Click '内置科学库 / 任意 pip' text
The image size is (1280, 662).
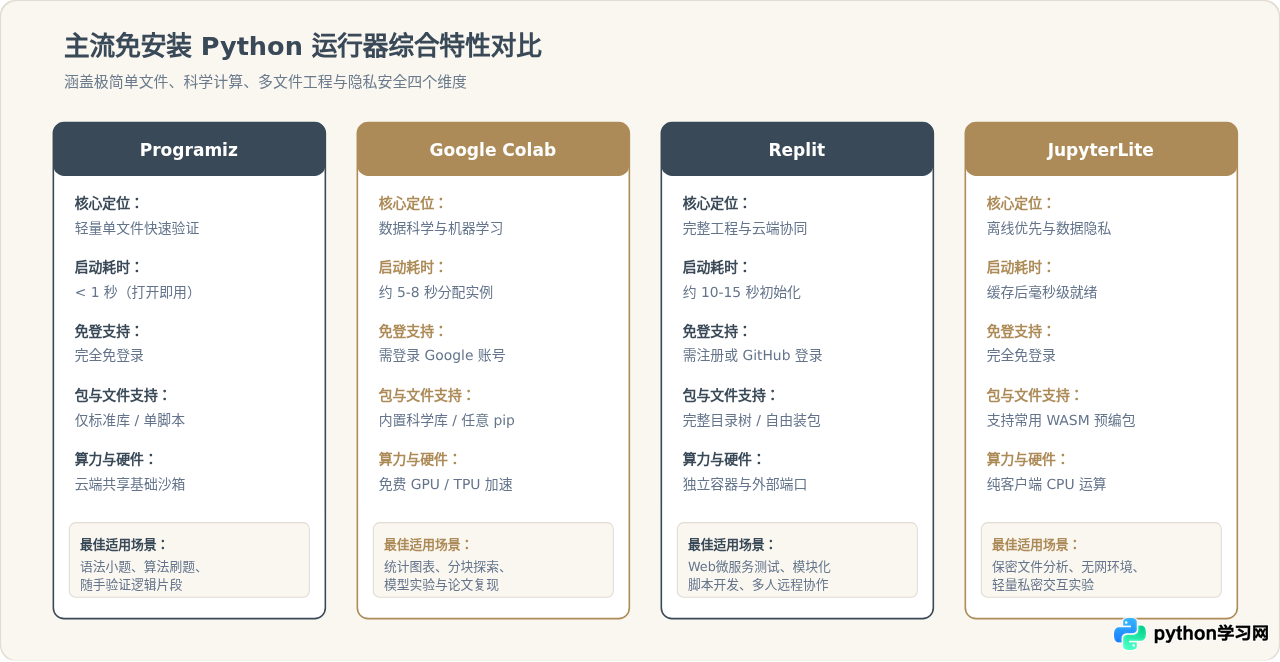tap(447, 420)
